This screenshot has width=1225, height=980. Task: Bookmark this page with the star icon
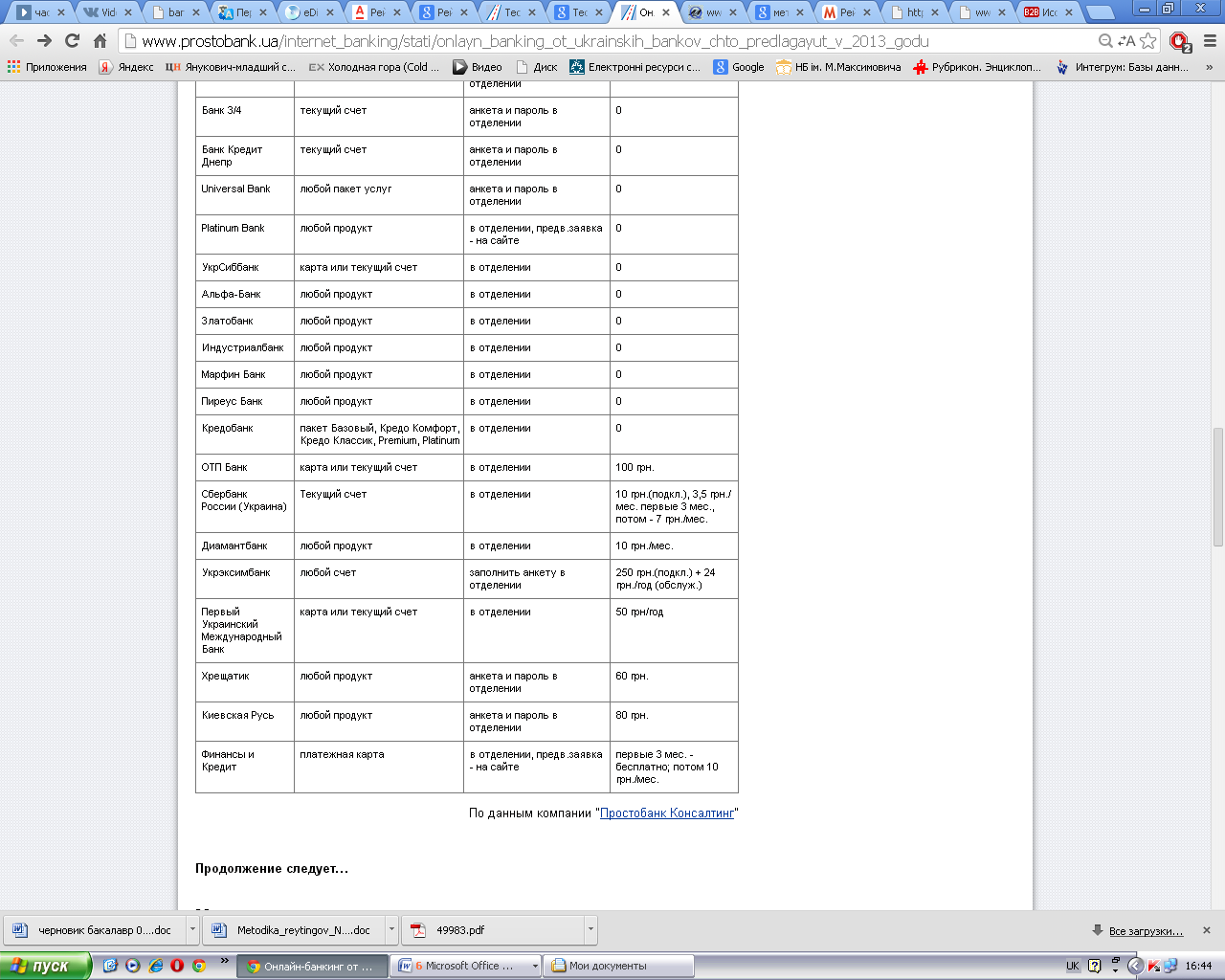1148,41
